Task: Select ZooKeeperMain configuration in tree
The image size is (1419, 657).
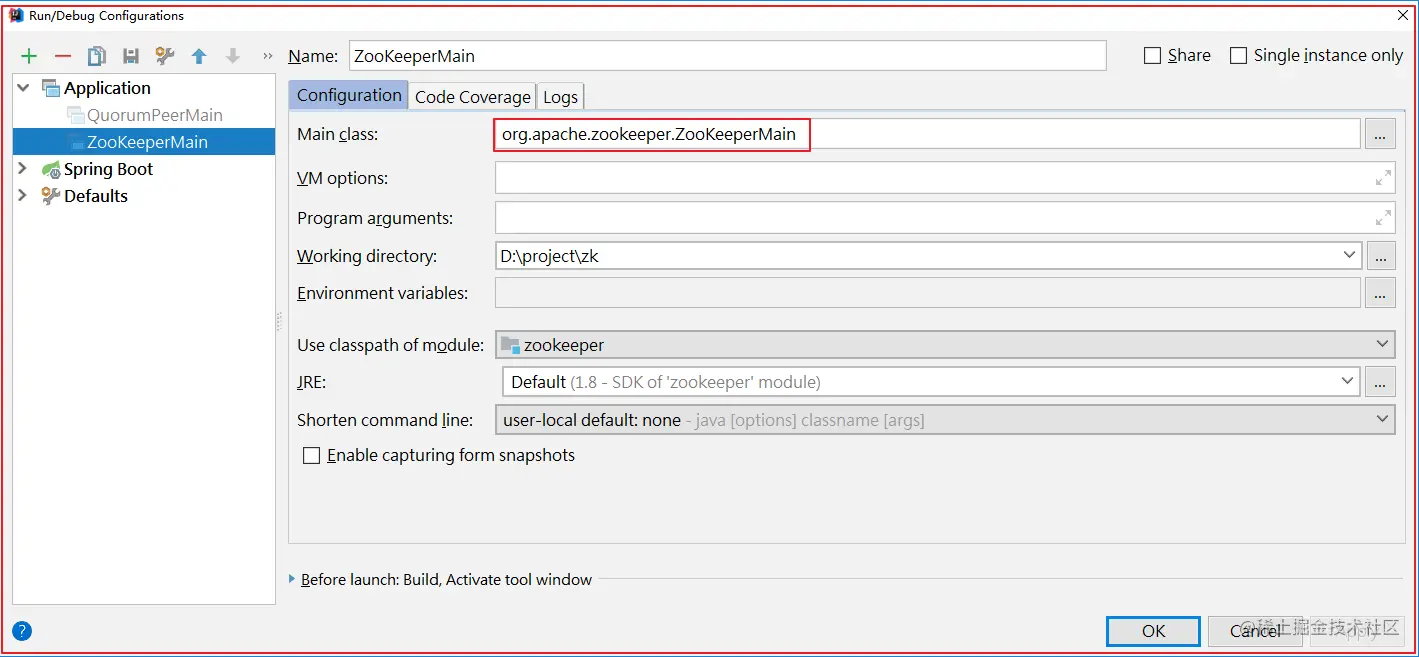Action: pos(144,142)
